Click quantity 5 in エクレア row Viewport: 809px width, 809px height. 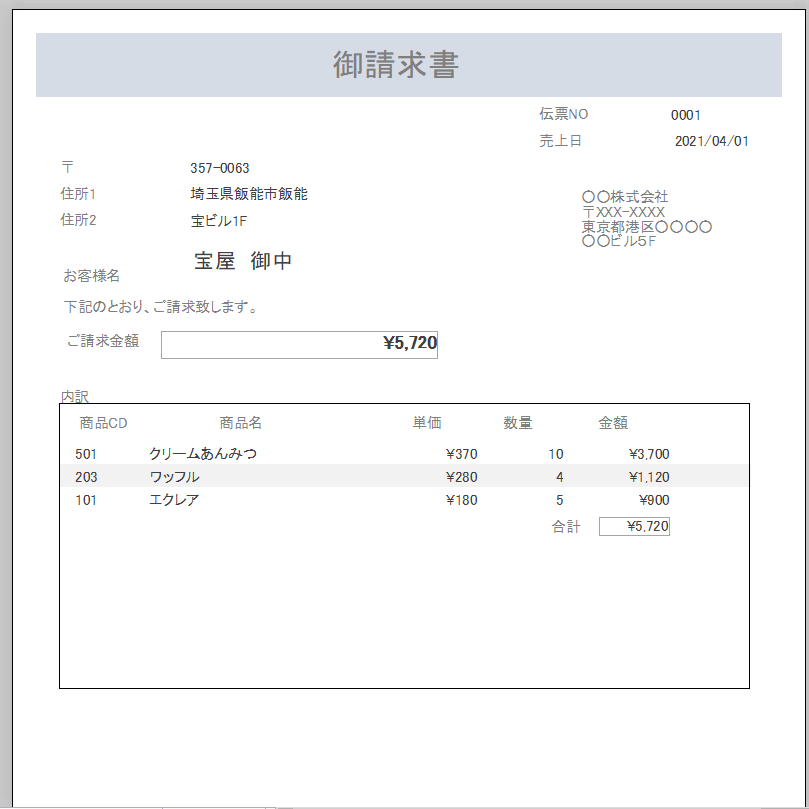click(560, 500)
